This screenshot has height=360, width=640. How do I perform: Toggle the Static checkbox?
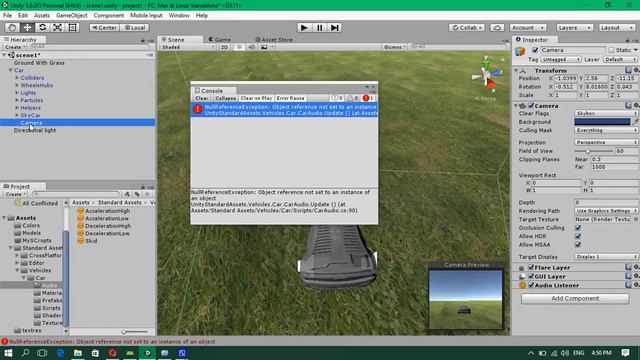[611, 50]
